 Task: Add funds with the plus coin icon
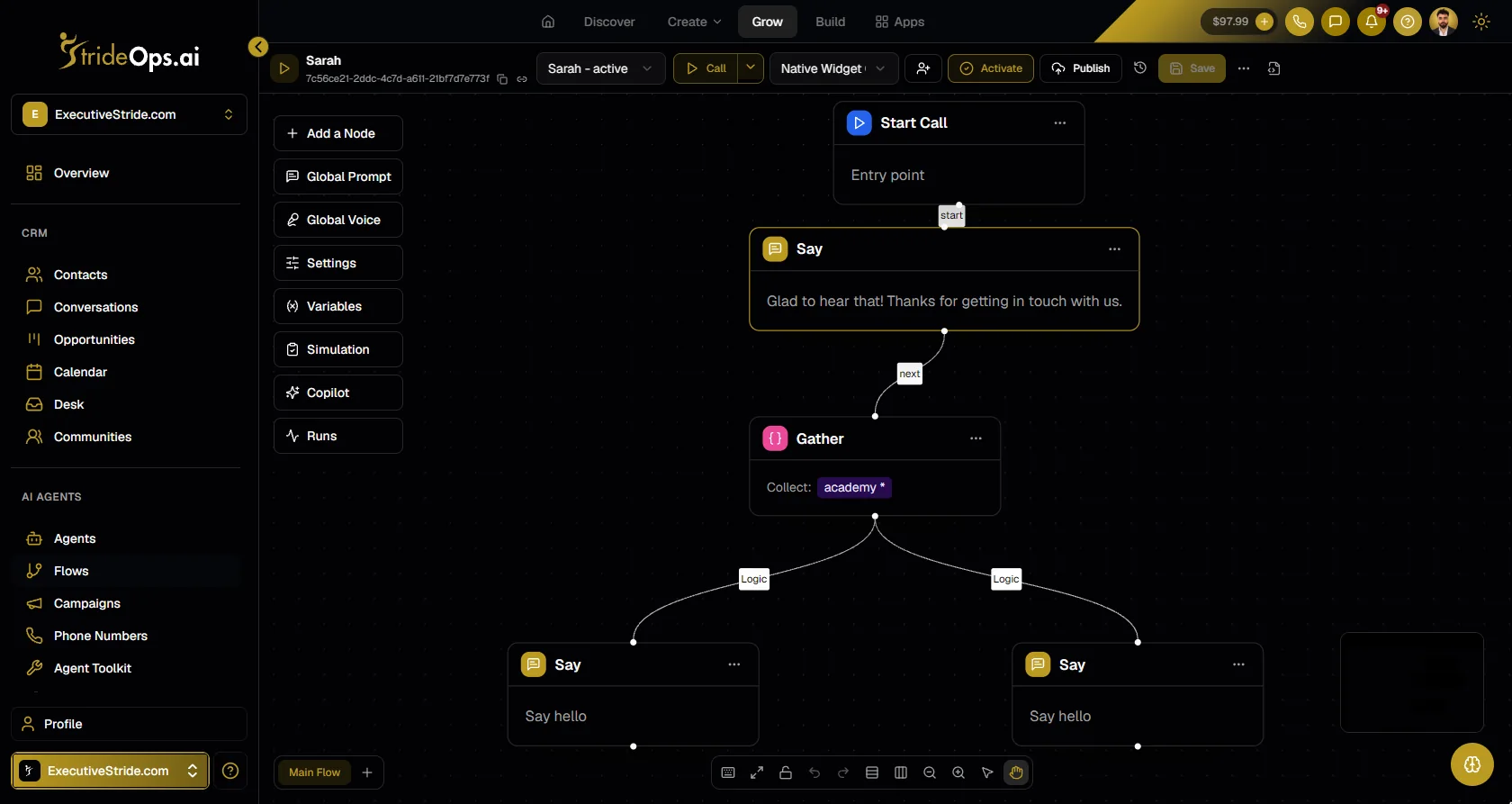pyautogui.click(x=1264, y=22)
